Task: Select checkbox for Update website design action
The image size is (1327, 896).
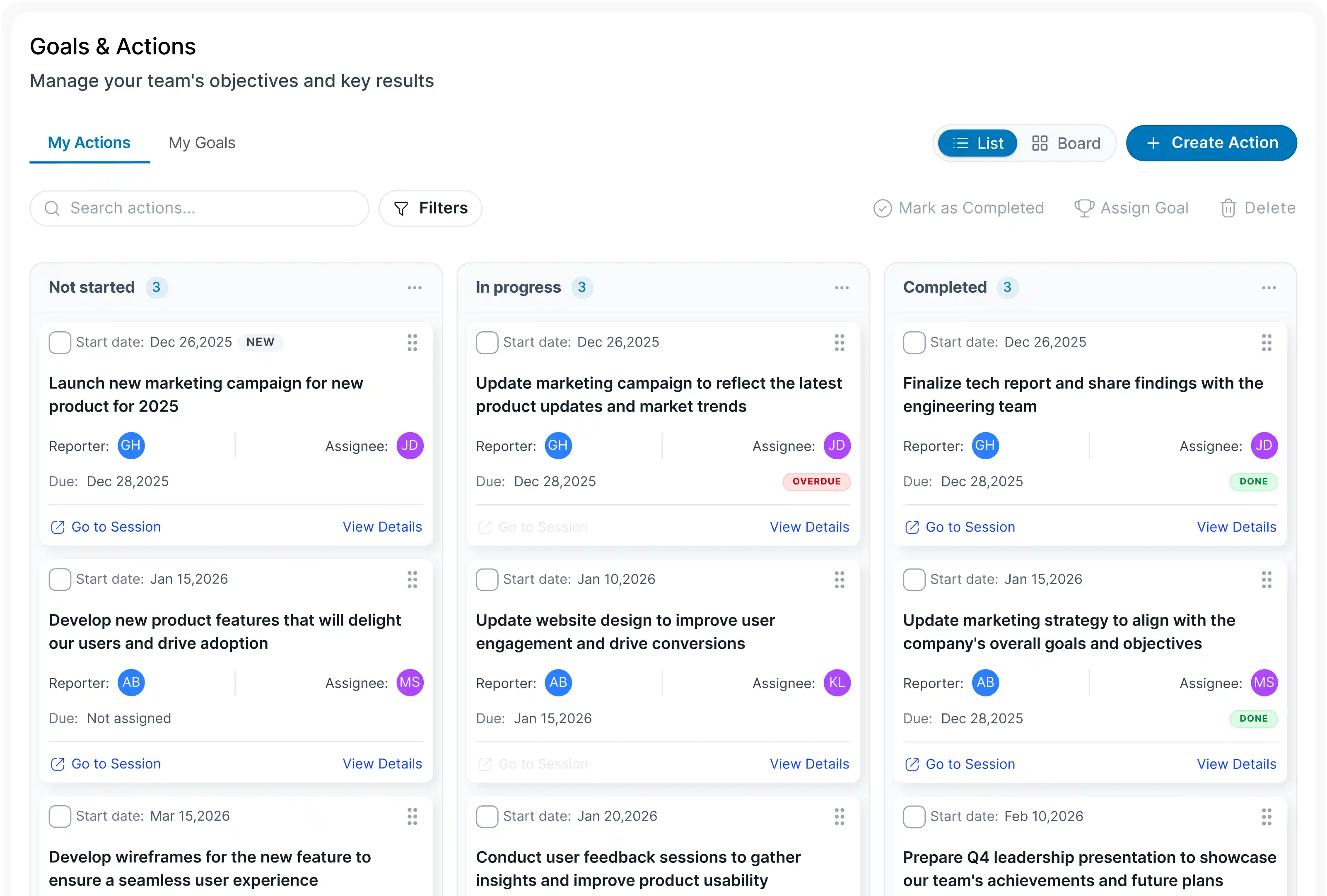Action: tap(487, 579)
